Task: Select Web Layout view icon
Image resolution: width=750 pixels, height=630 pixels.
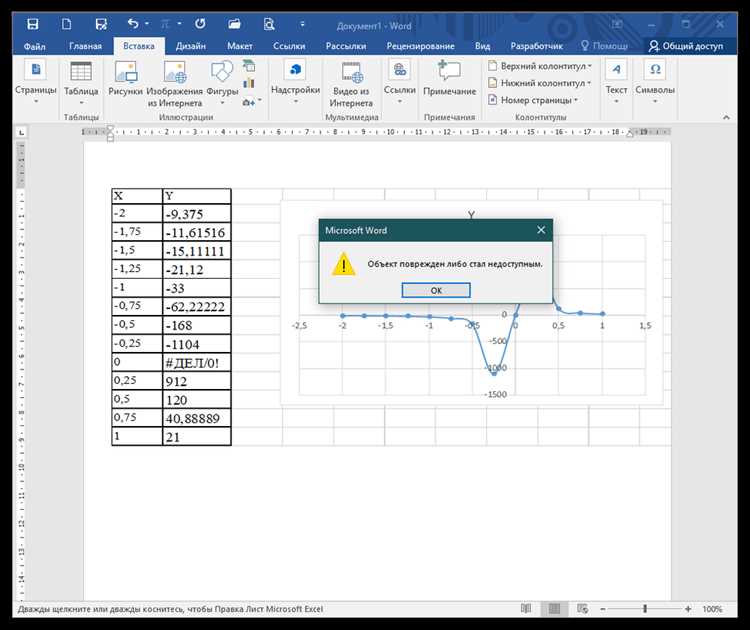Action: 582,608
